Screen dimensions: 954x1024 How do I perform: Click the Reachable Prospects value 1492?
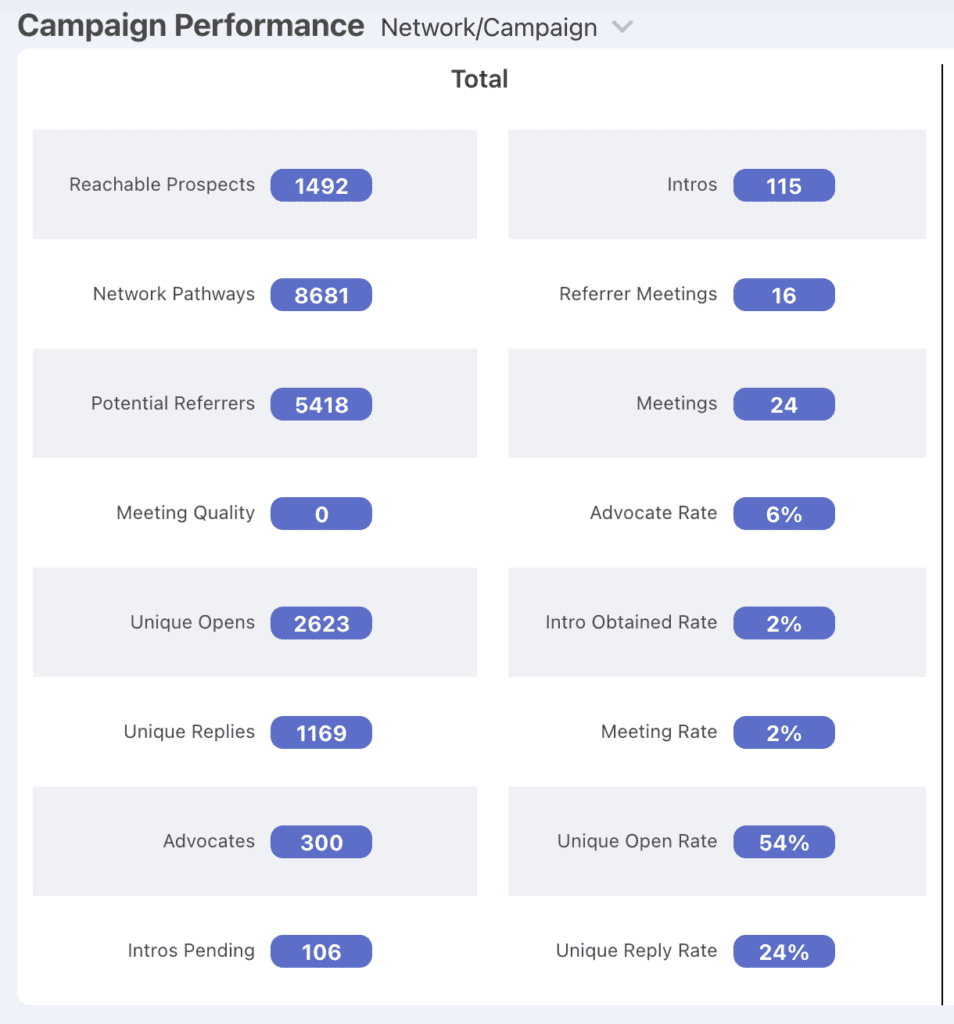(321, 185)
